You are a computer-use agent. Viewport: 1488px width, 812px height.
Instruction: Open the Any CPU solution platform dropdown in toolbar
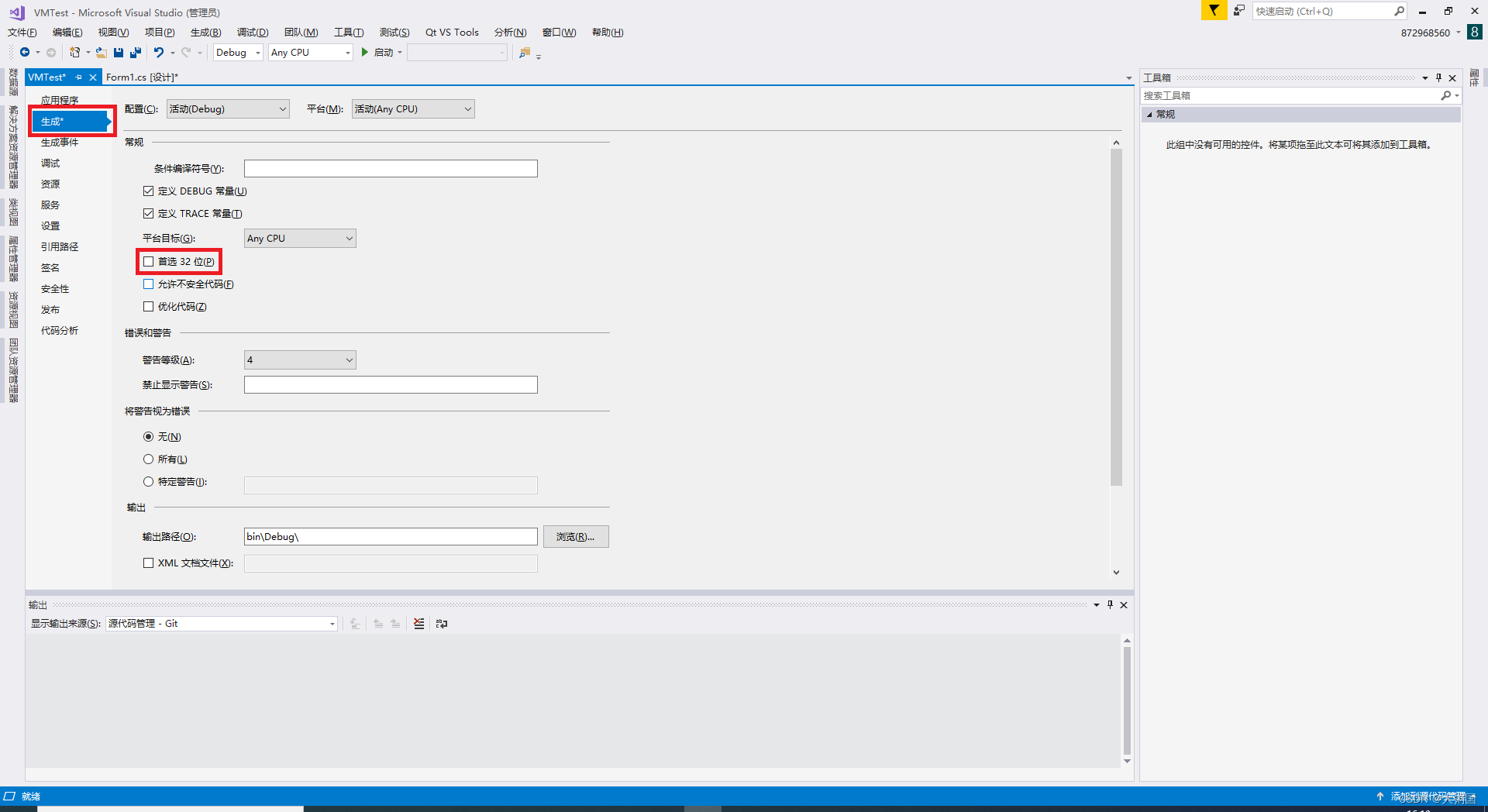coord(311,52)
